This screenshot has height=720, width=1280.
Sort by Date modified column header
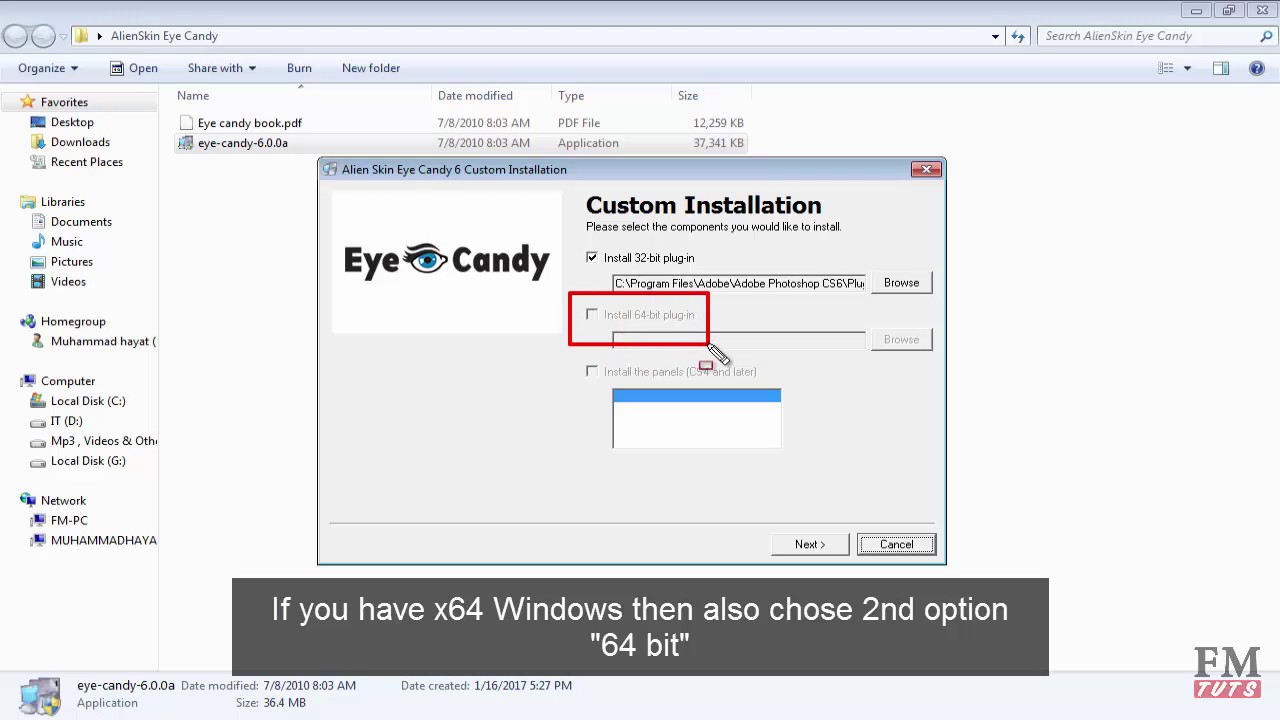click(492, 95)
